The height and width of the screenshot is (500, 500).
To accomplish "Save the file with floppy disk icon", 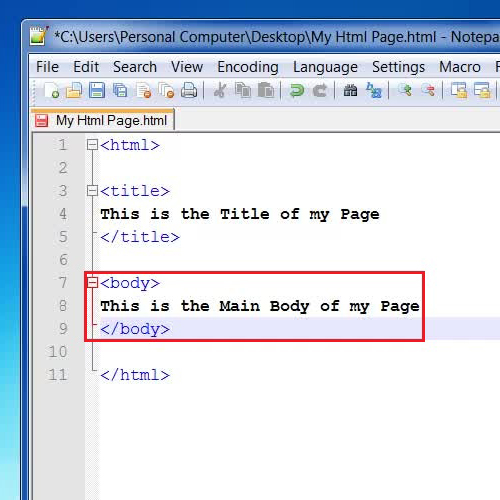I will tap(97, 90).
